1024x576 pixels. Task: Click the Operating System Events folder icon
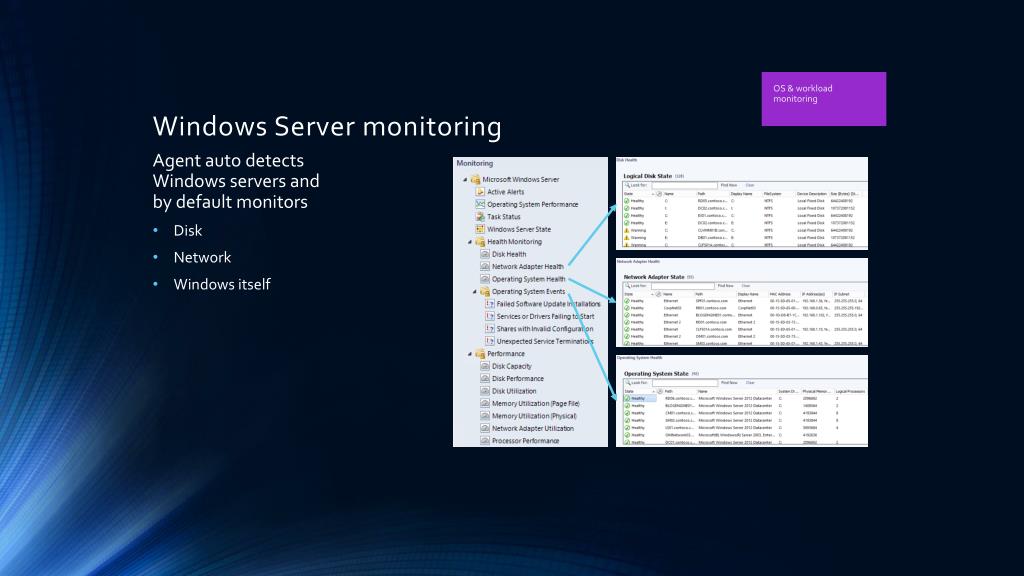[x=485, y=291]
